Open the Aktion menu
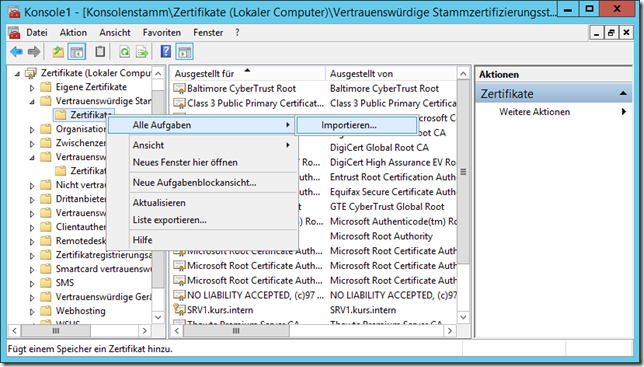 pos(73,32)
